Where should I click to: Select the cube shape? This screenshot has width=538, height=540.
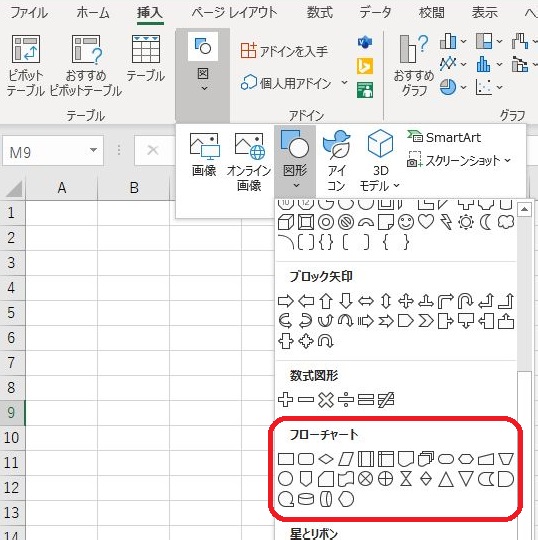286,222
